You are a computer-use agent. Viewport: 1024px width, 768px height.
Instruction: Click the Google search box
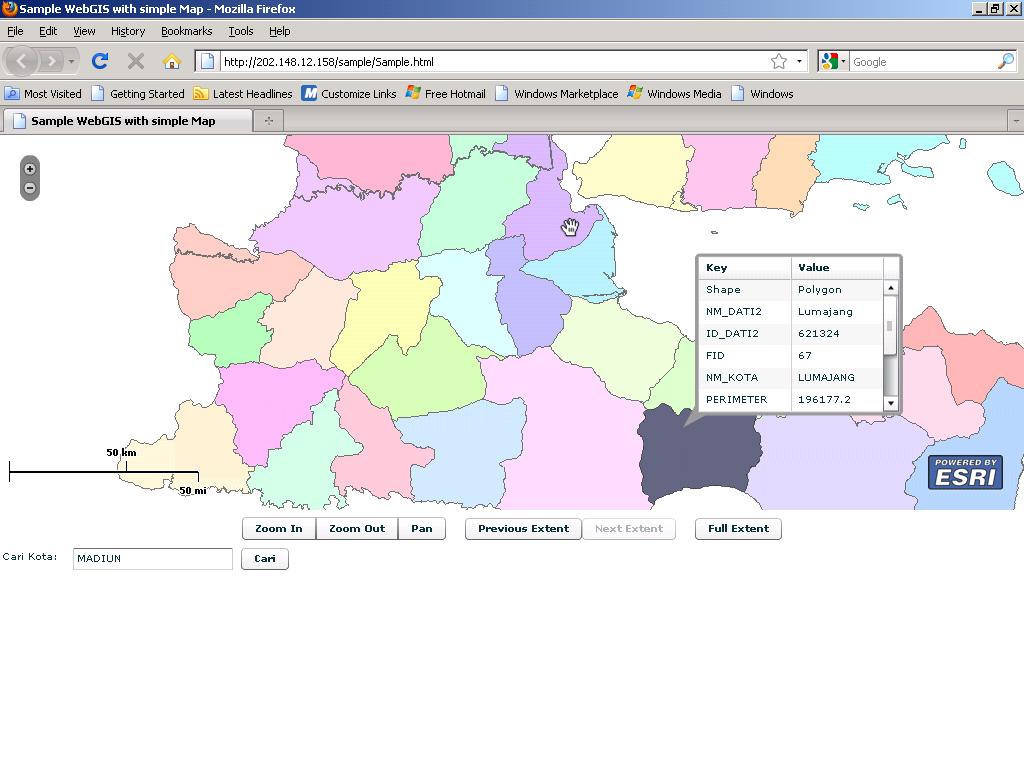click(923, 61)
